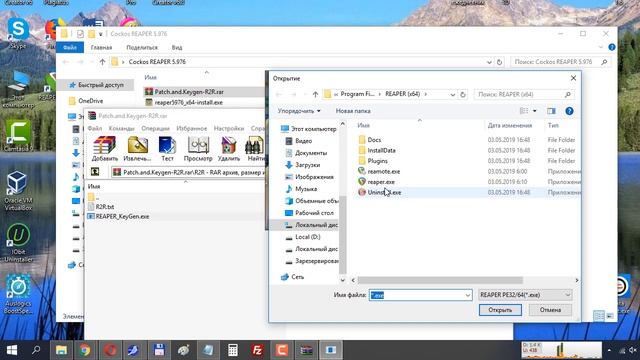
Task: Open the Упорядочить dropdown in dialog
Action: click(x=299, y=111)
